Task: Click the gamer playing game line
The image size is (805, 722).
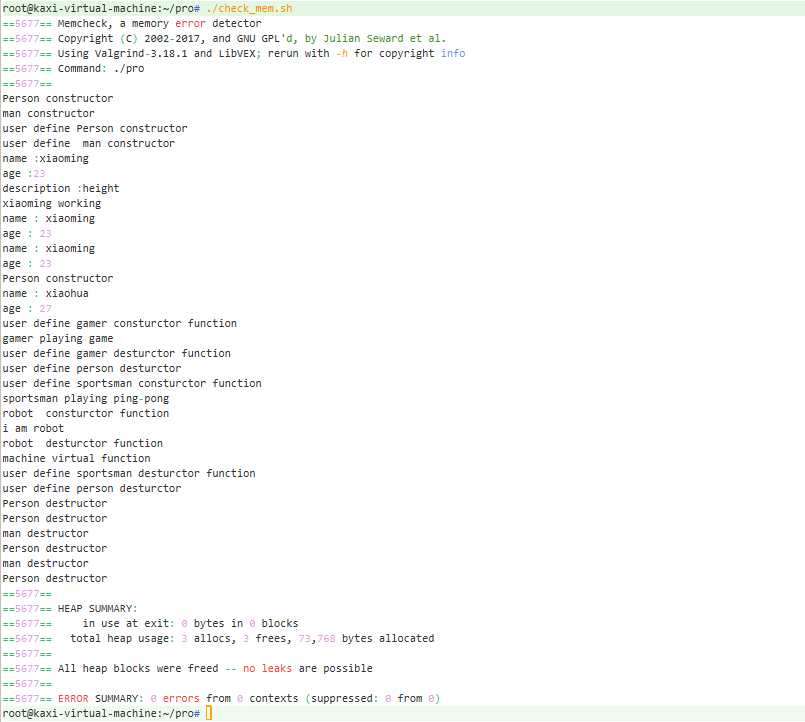Action: pos(57,338)
